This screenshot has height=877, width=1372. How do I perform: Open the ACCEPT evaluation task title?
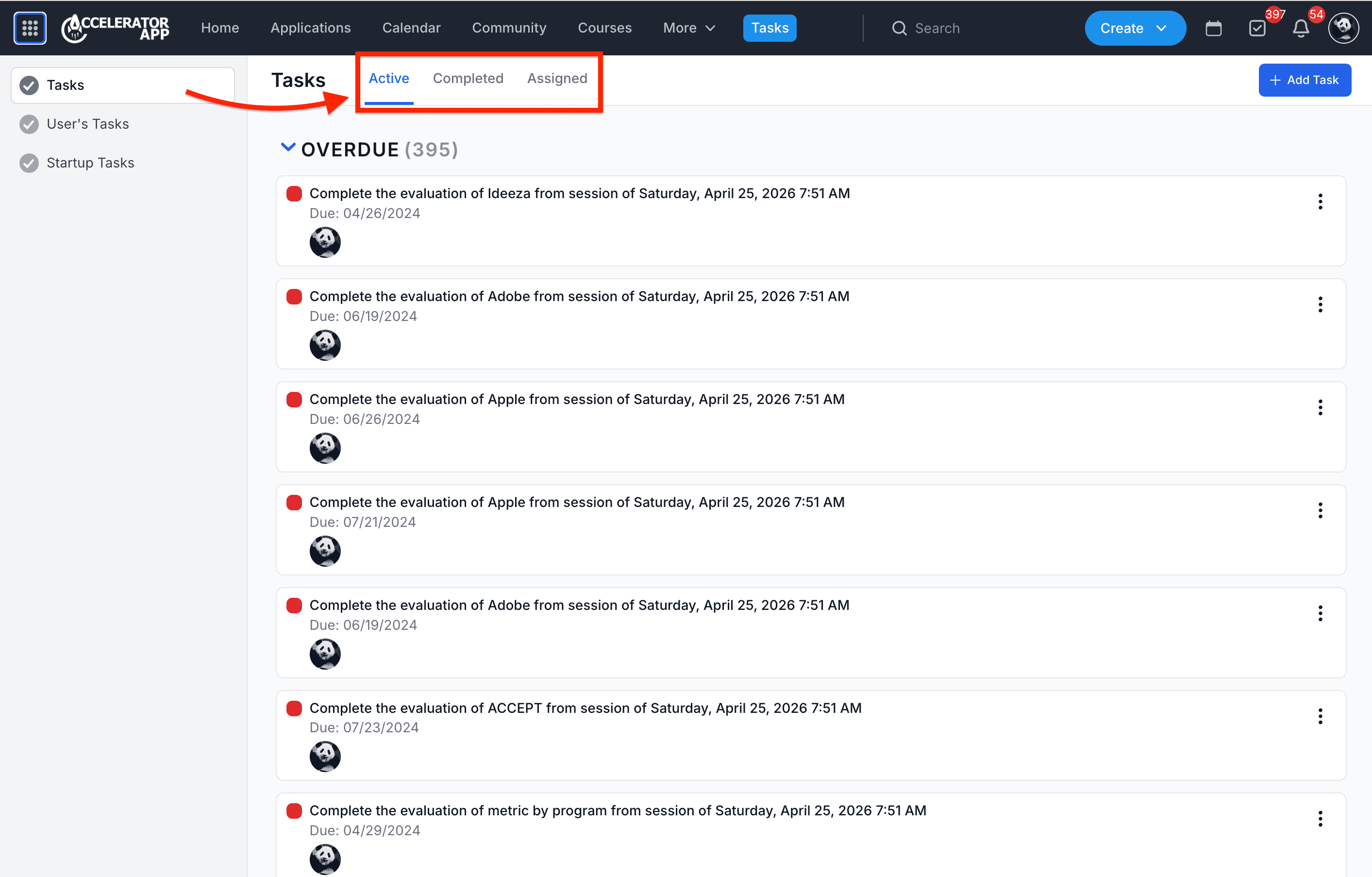(585, 708)
